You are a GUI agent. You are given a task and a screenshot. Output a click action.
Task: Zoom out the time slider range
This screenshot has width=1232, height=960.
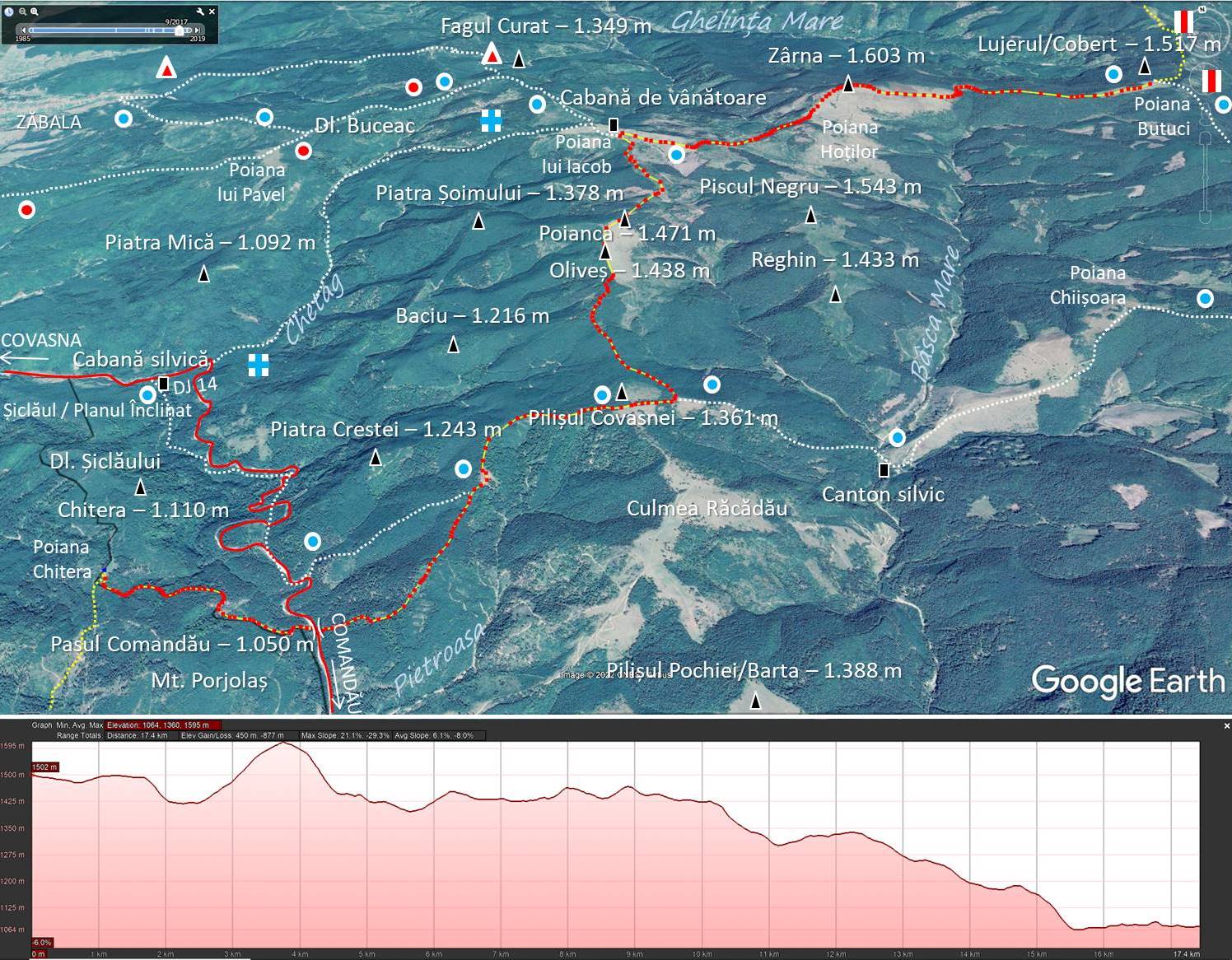22,12
